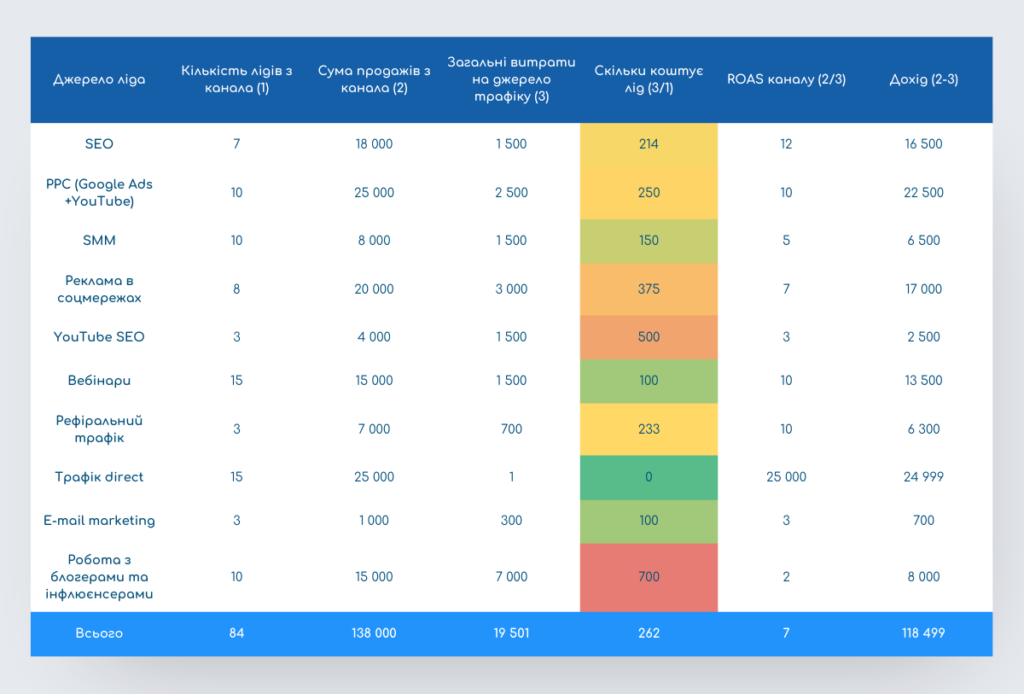
Task: Click the "Всього" total row label
Action: [x=99, y=633]
